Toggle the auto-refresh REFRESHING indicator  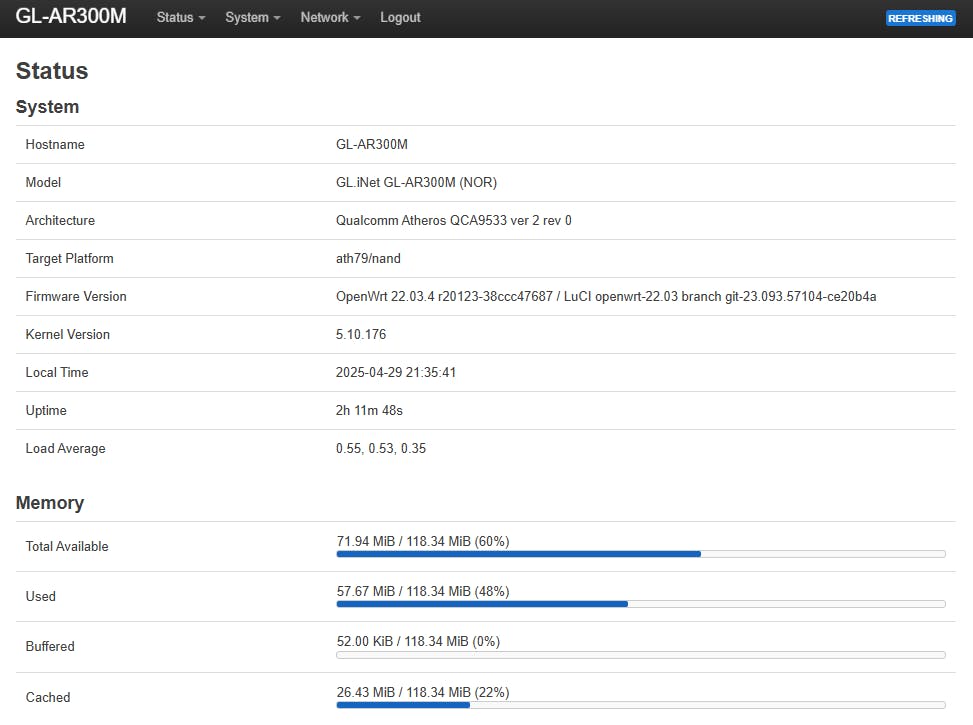[919, 17]
